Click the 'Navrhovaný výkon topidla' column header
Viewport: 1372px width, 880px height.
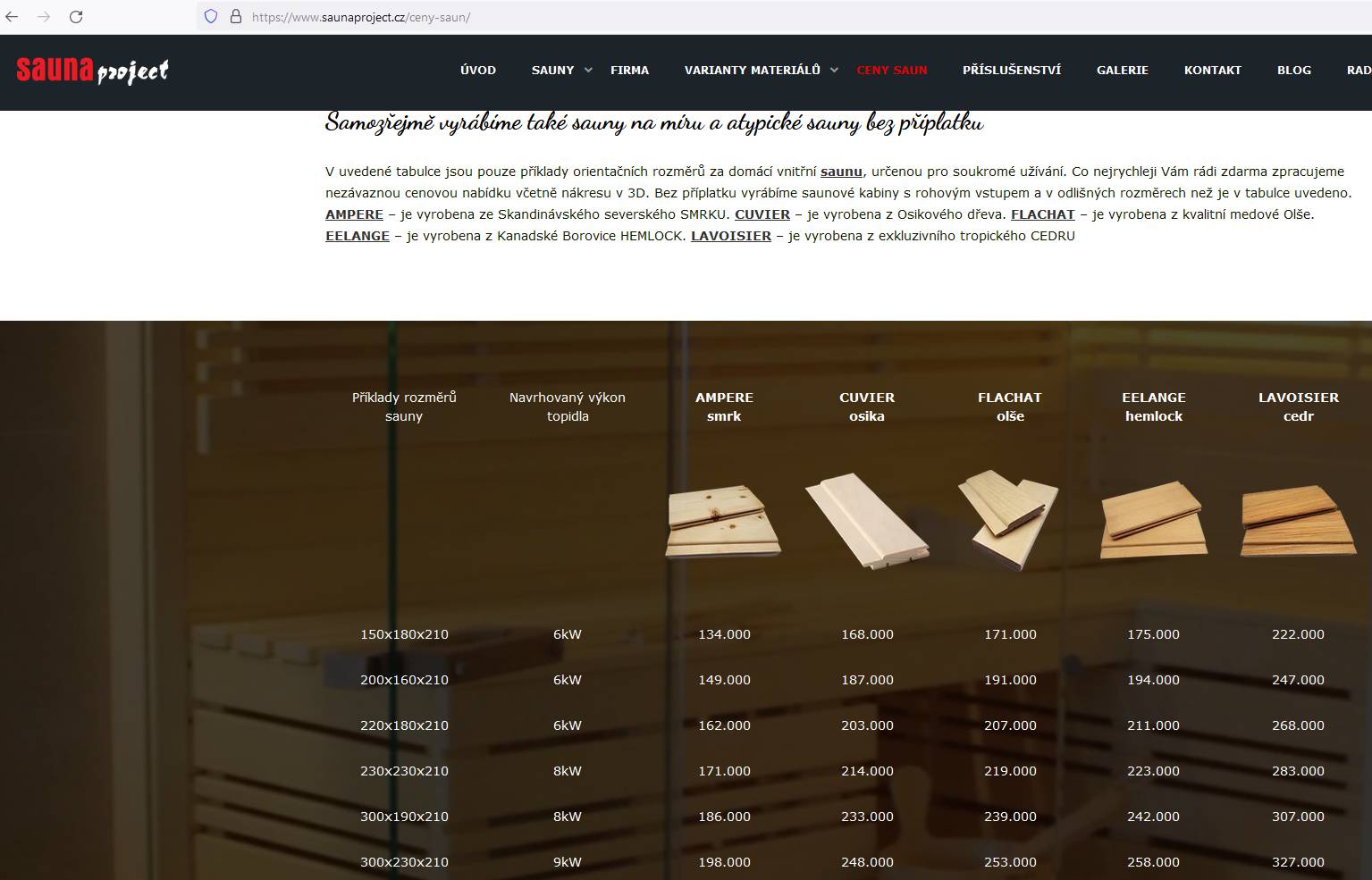[568, 406]
